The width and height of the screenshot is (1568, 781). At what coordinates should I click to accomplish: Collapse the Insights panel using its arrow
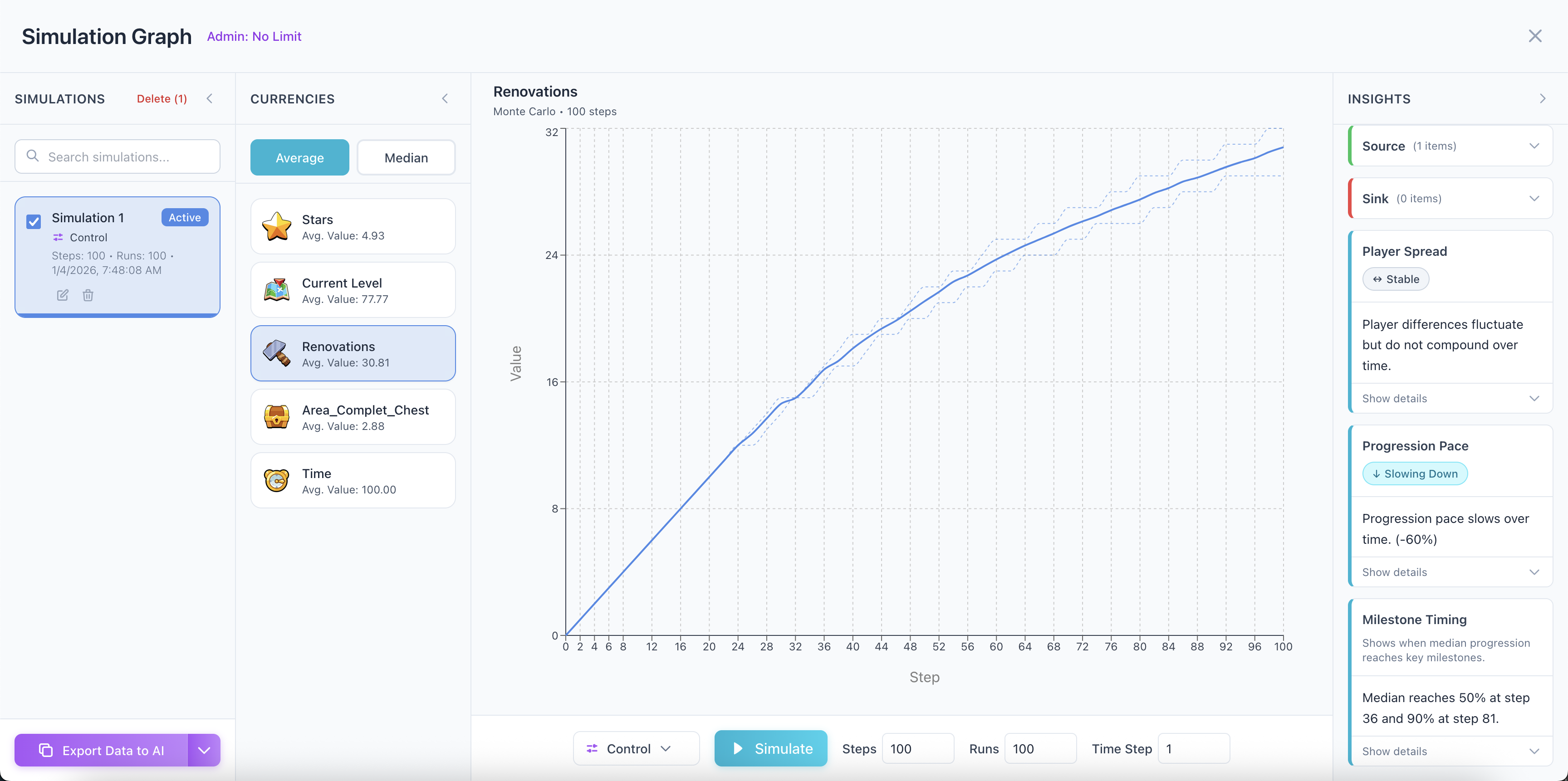pyautogui.click(x=1542, y=98)
